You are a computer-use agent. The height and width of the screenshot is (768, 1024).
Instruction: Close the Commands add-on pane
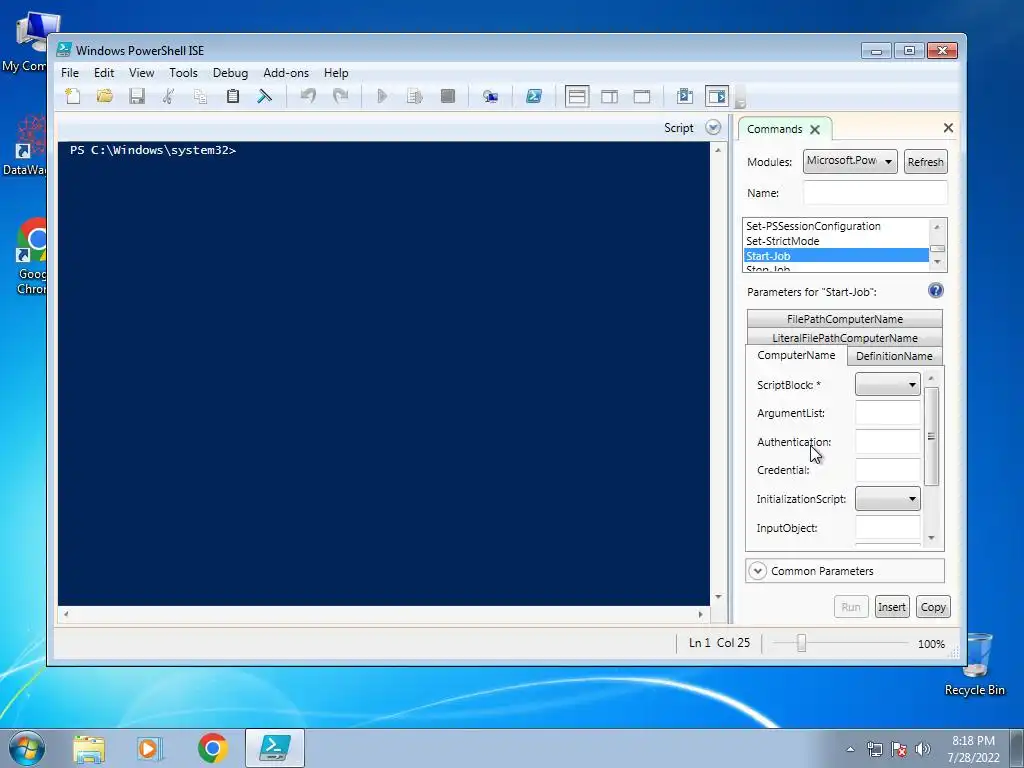click(948, 128)
